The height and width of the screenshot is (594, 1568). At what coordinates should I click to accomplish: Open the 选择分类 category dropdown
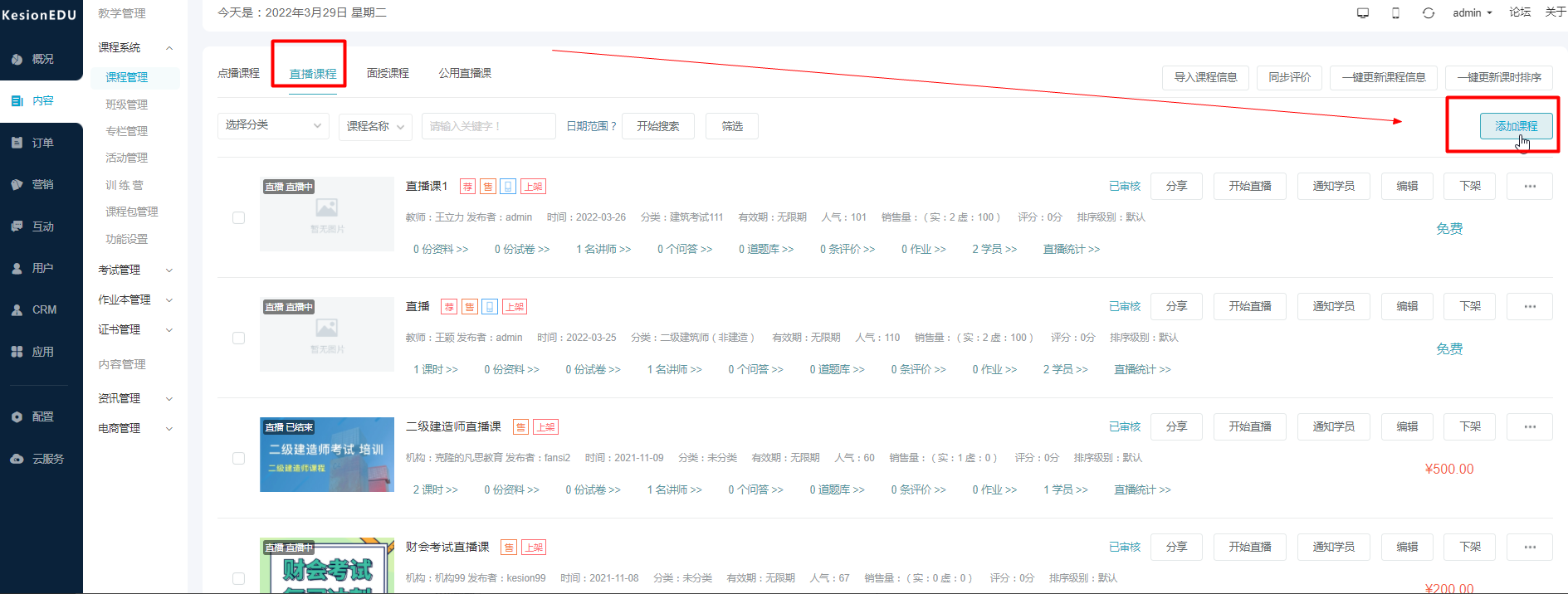(273, 125)
